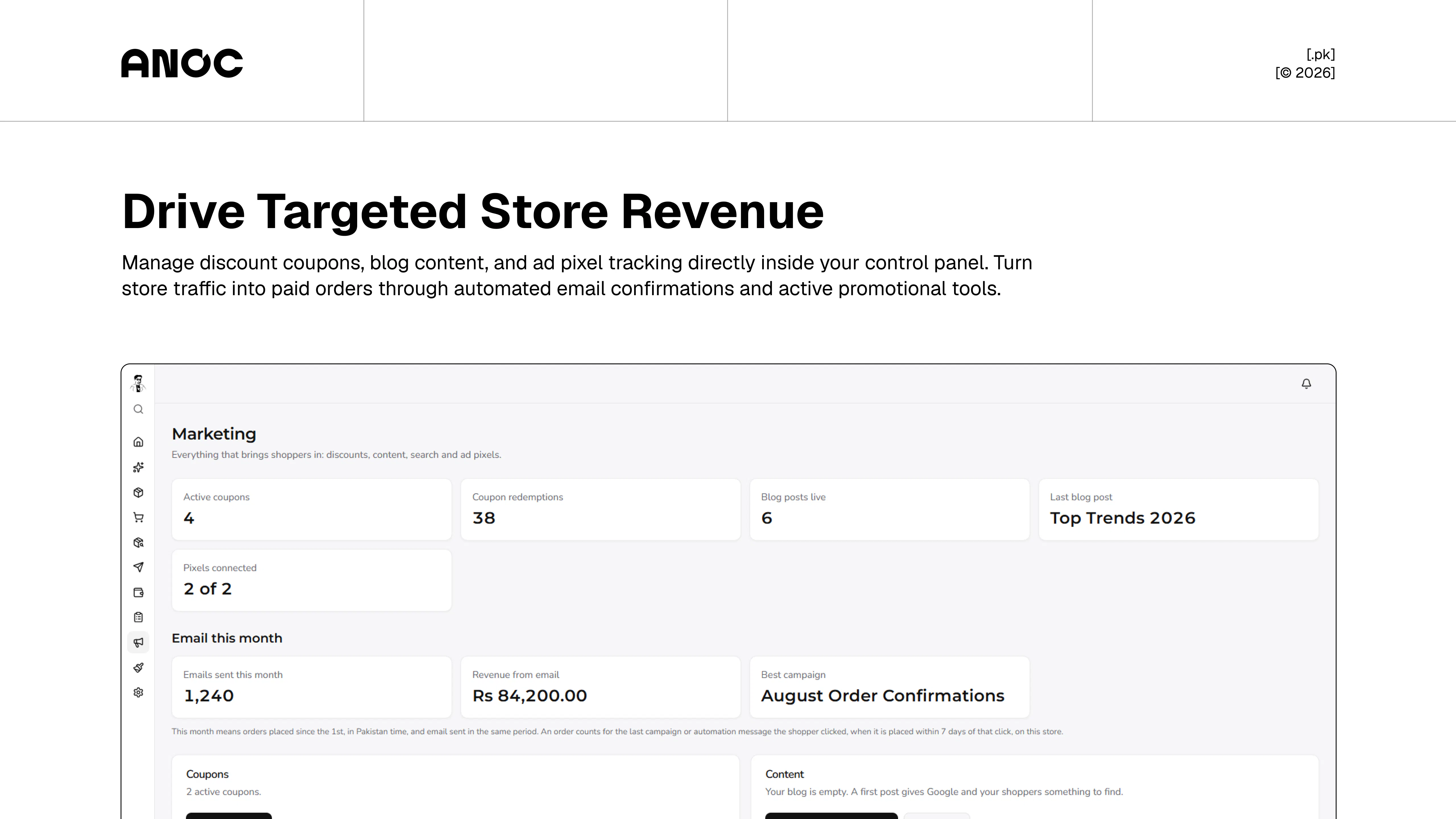Open the clipboard list icon in sidebar
The image size is (1456, 819).
pos(138,617)
